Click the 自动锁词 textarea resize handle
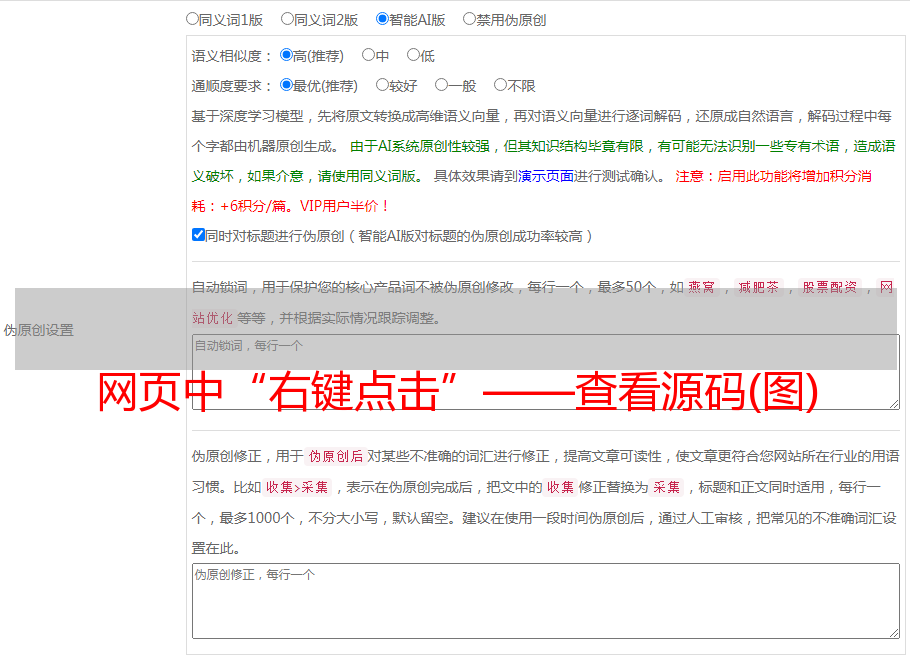Viewport: 911px width, 658px height. tap(893, 403)
